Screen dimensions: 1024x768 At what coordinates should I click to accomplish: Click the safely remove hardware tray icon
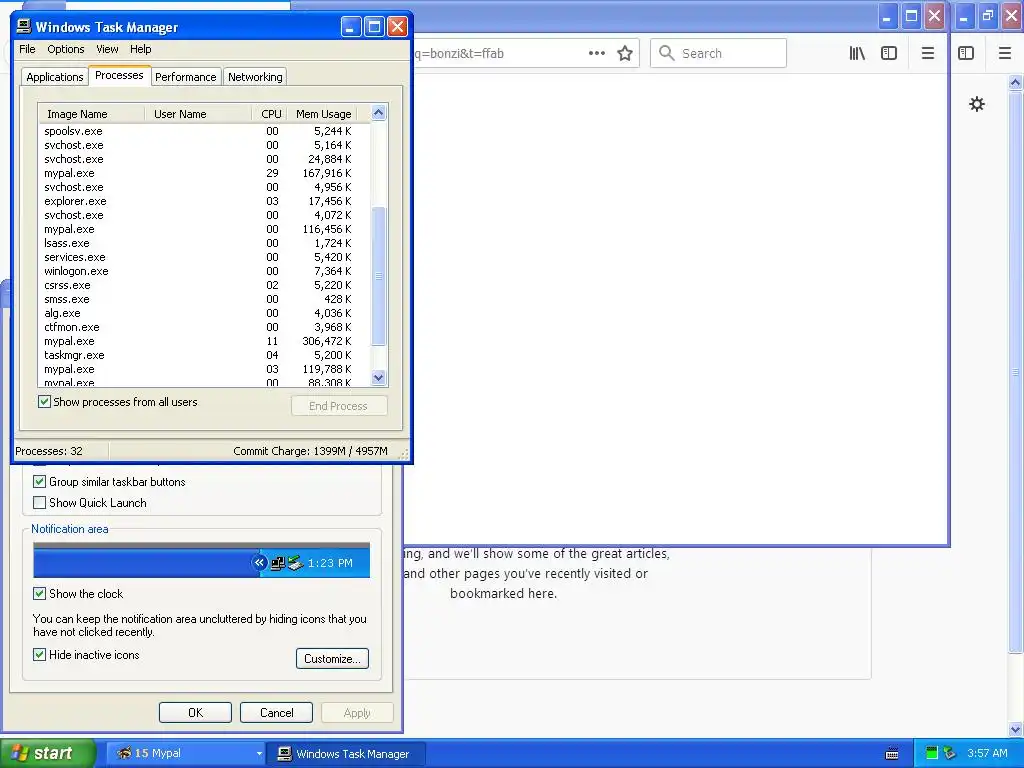(949, 754)
